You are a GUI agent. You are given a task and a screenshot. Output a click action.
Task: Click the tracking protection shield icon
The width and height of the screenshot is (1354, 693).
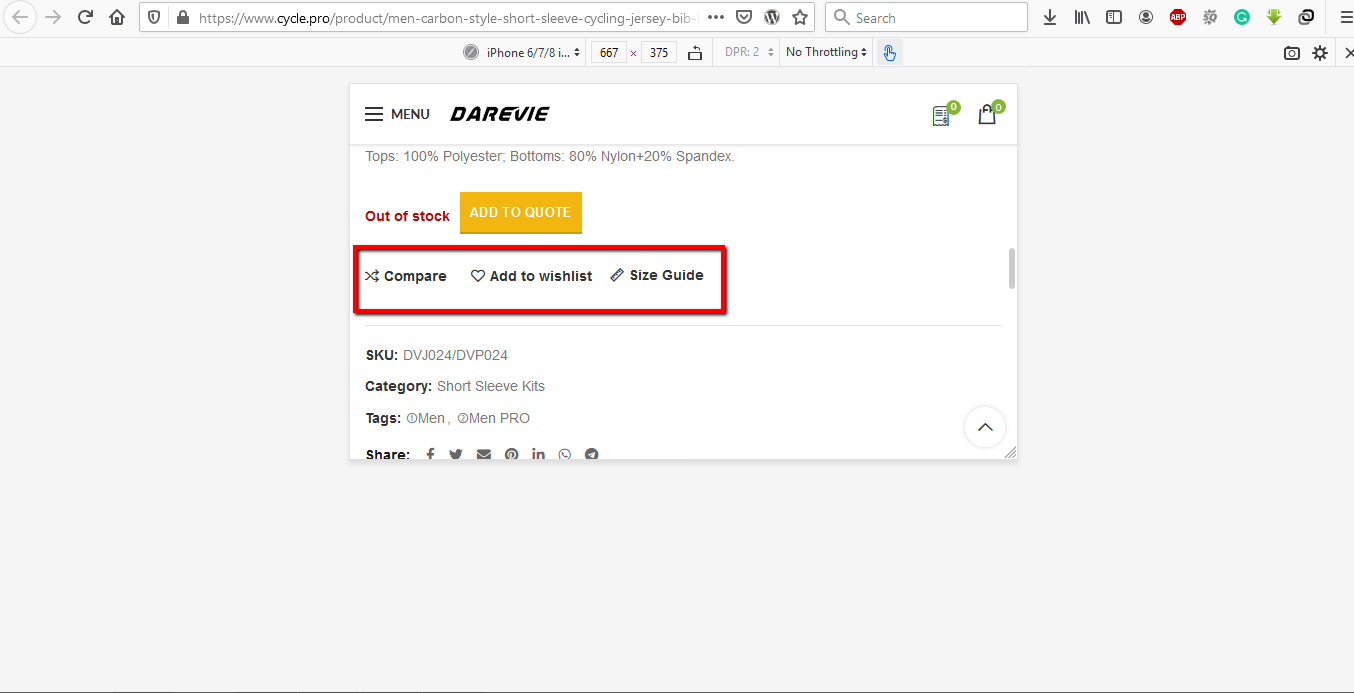154,17
